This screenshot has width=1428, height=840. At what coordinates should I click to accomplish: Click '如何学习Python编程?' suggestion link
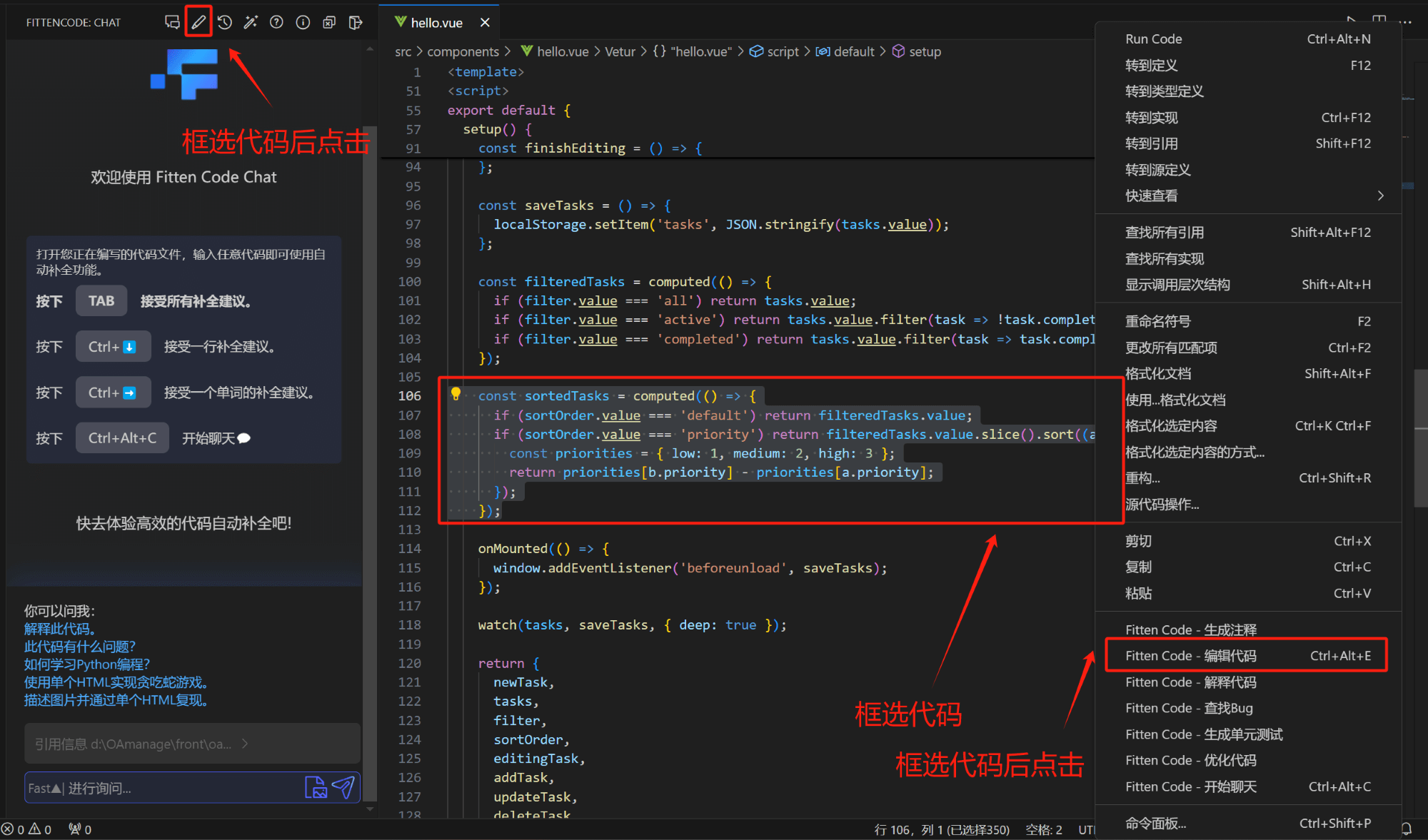click(x=86, y=664)
